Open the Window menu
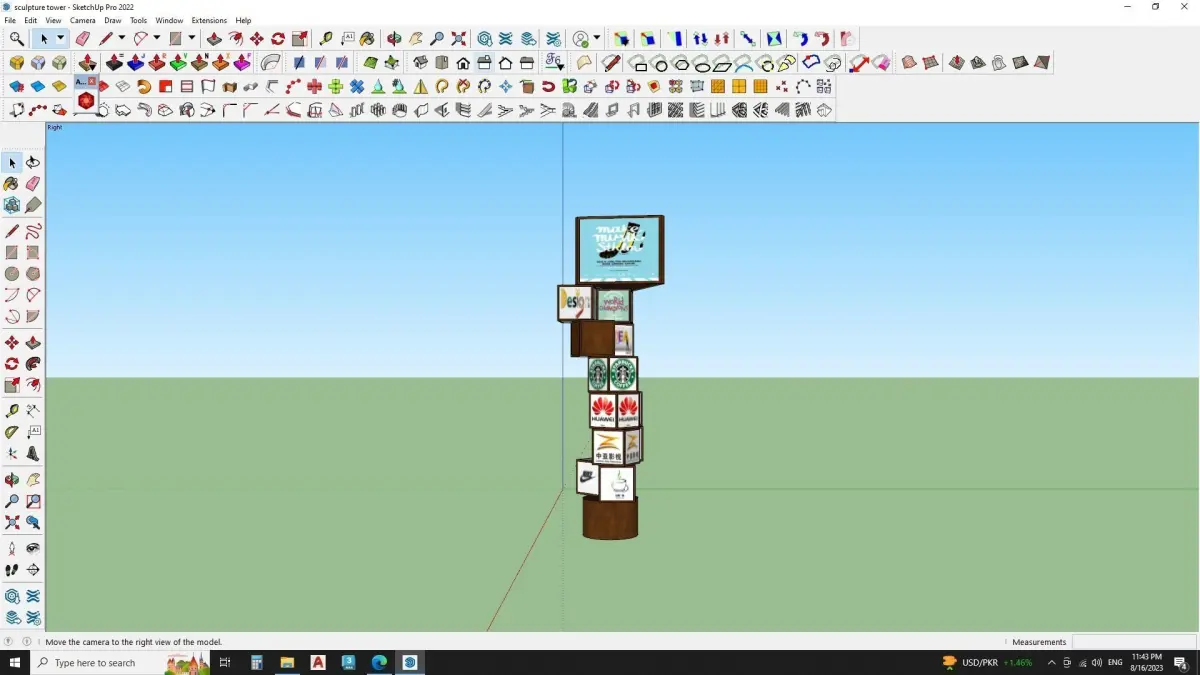1200x675 pixels. pos(169,20)
